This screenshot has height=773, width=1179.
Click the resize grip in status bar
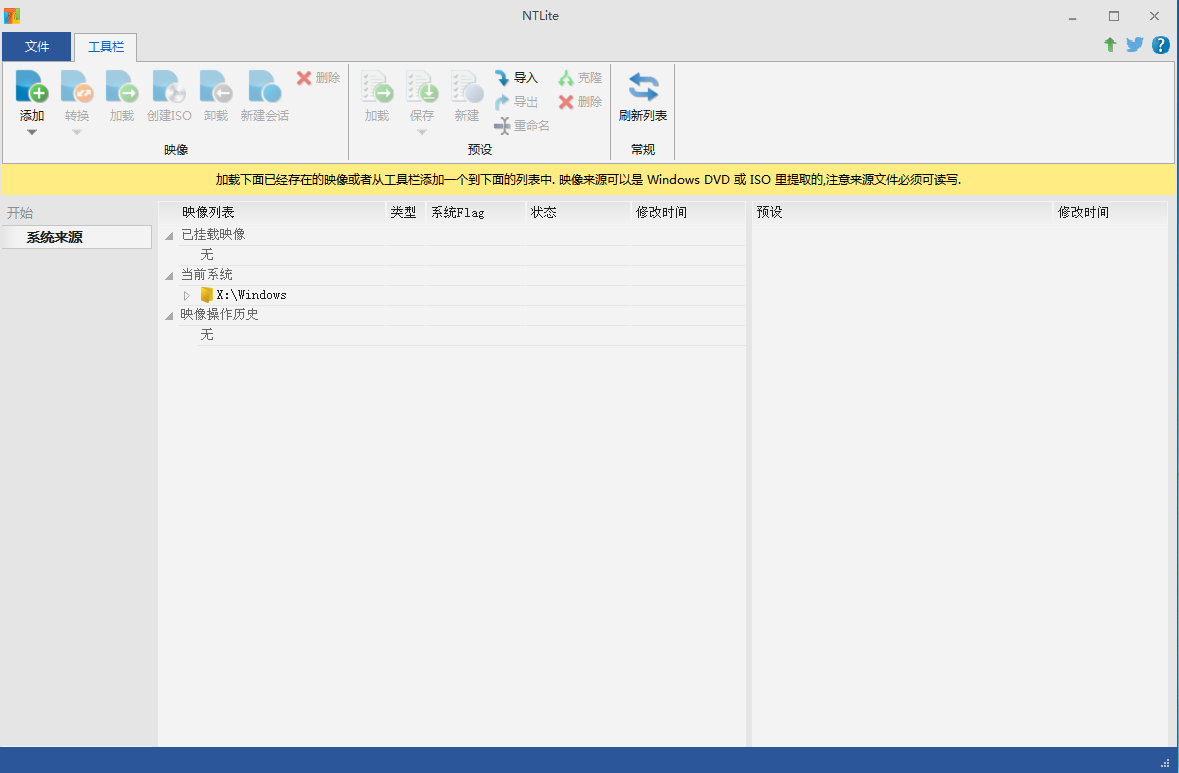tap(1165, 762)
